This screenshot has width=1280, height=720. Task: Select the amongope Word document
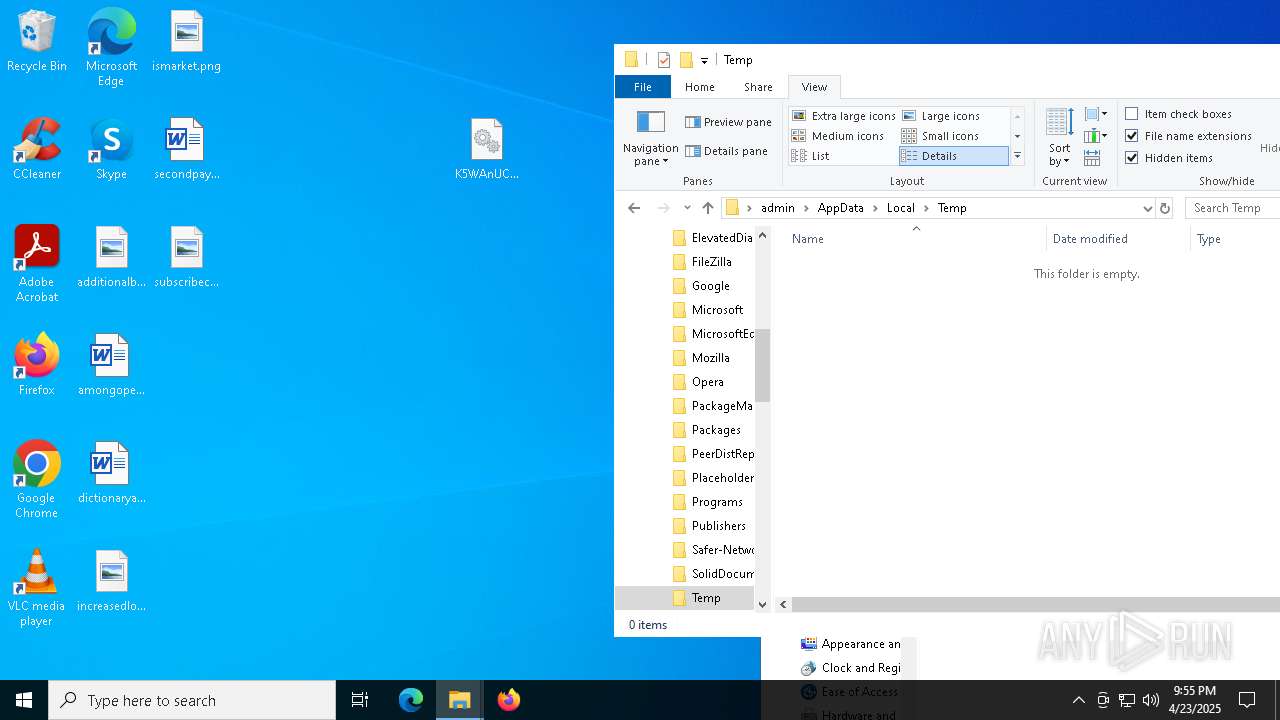point(111,366)
